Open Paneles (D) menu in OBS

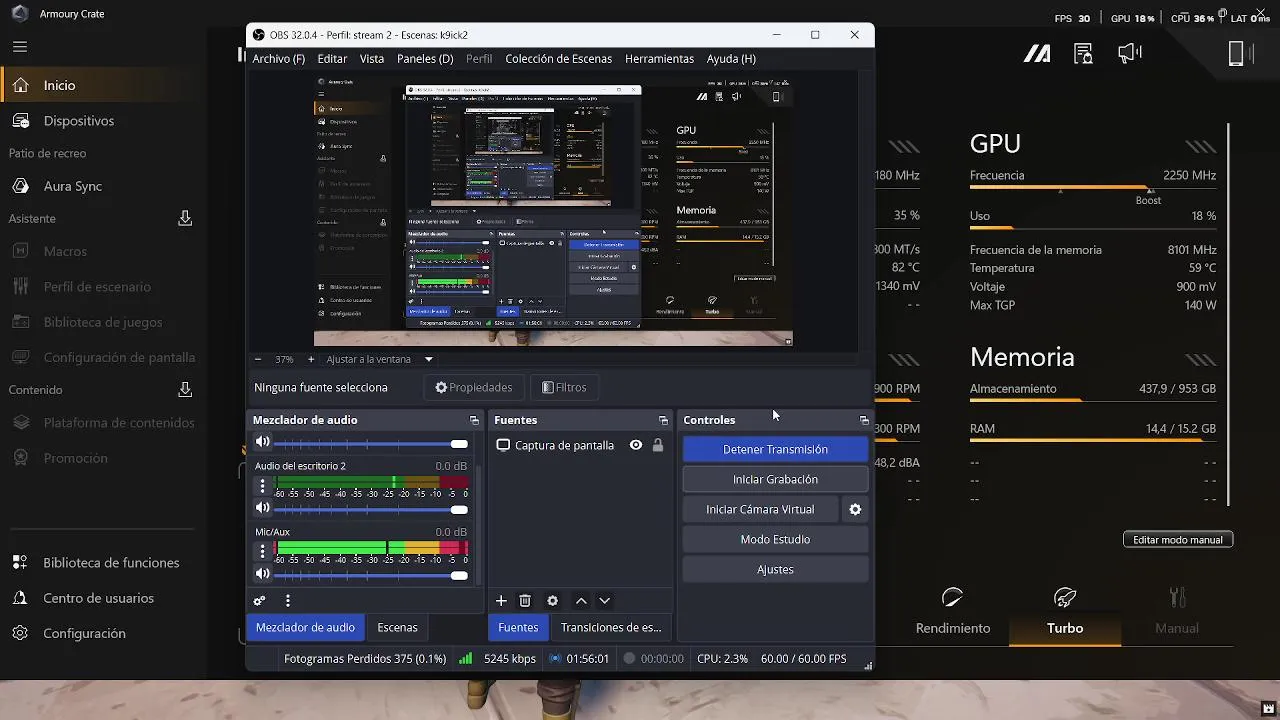coord(425,59)
